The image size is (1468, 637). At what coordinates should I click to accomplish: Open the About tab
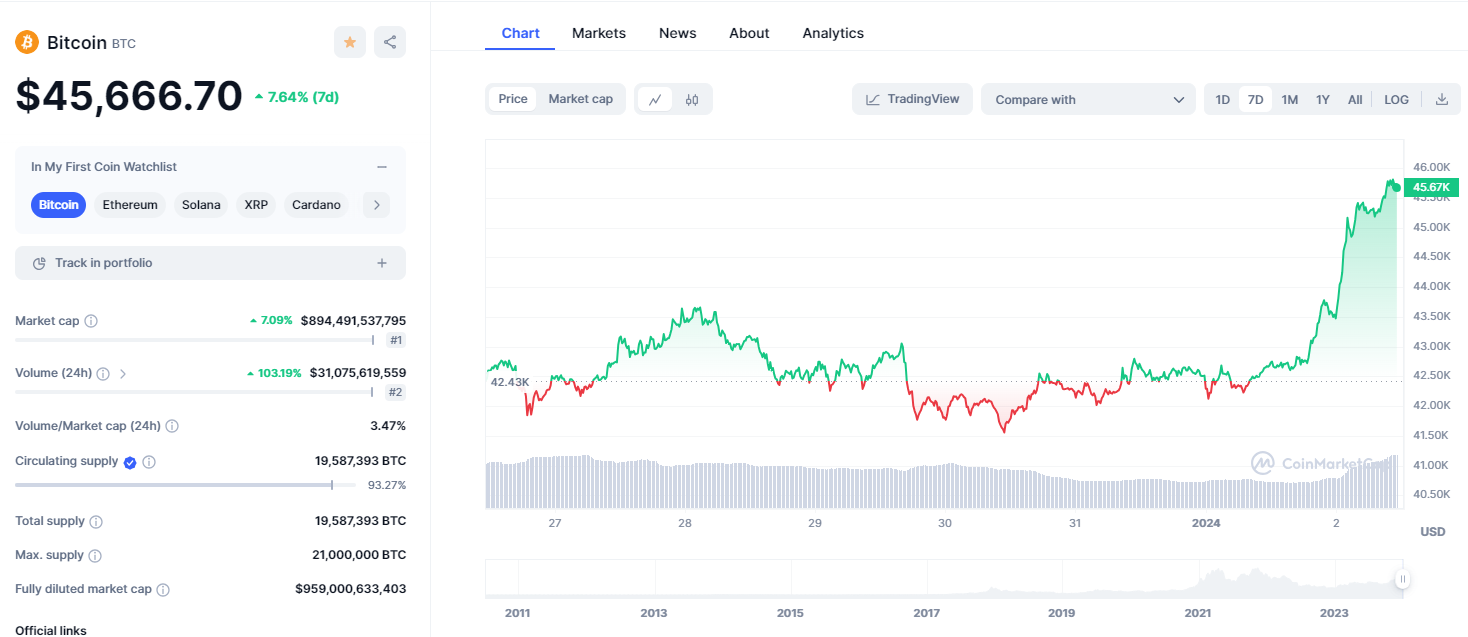coord(749,33)
